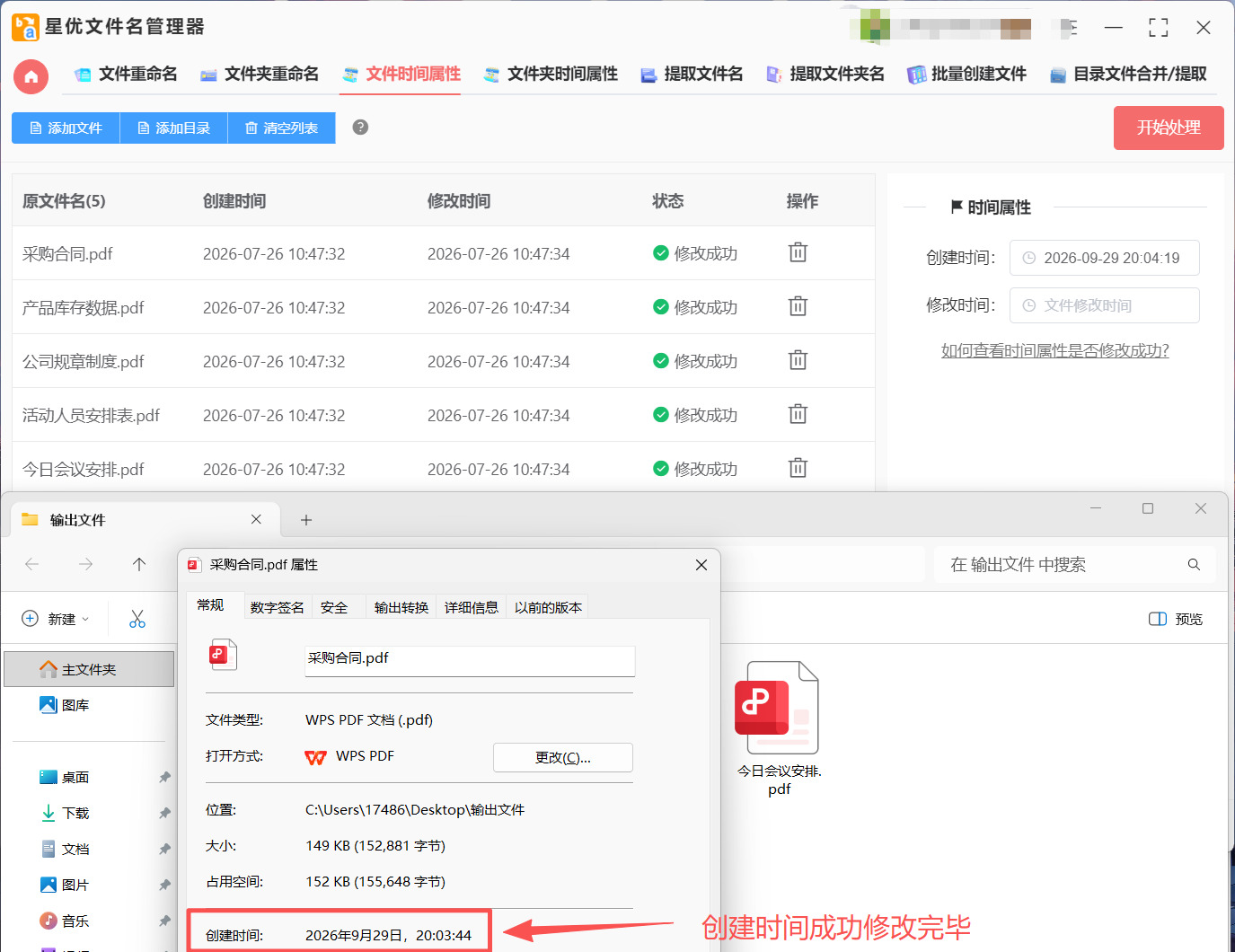Click the 更改(C)... button in properties
The width and height of the screenshot is (1235, 952).
coord(563,757)
